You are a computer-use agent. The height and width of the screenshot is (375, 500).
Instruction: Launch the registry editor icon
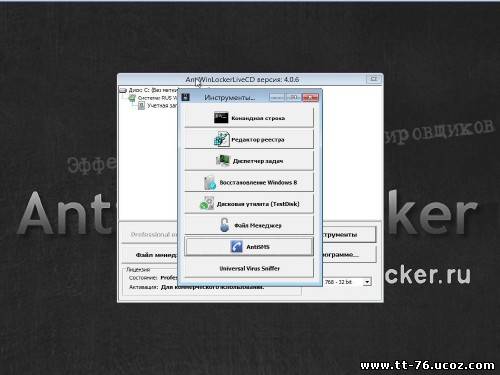coord(221,139)
